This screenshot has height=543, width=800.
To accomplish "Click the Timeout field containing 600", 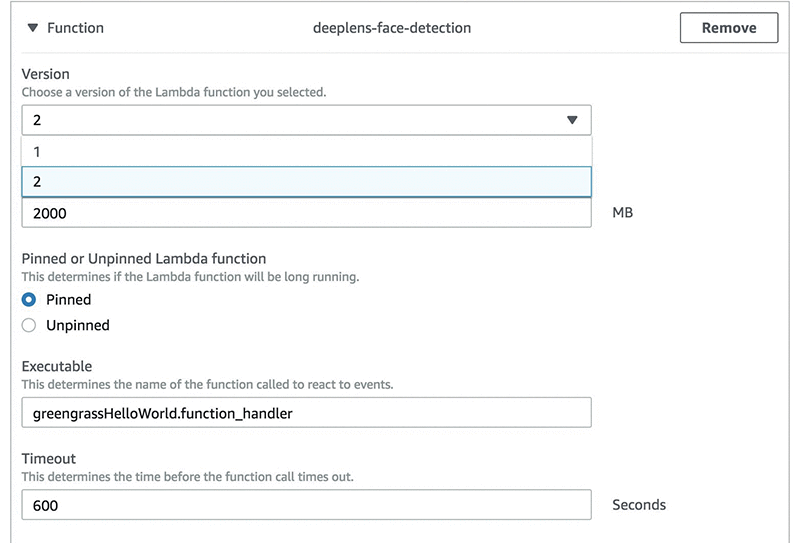I will click(306, 505).
